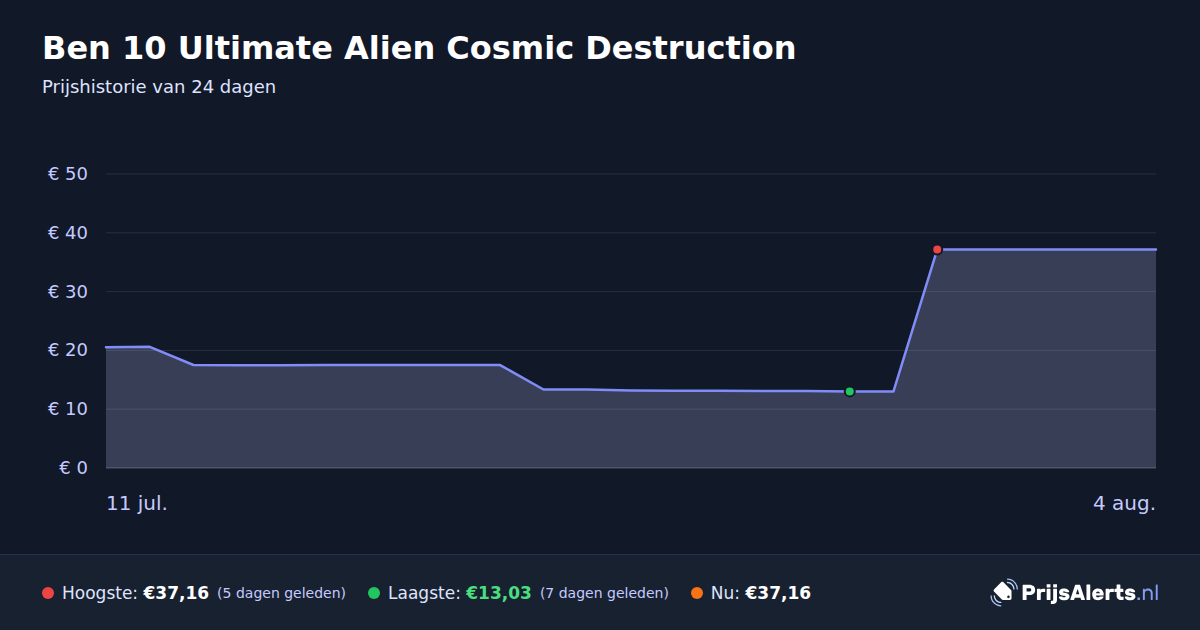Click the Nu €37,16 current price
Image resolution: width=1200 pixels, height=630 pixels.
[x=778, y=593]
